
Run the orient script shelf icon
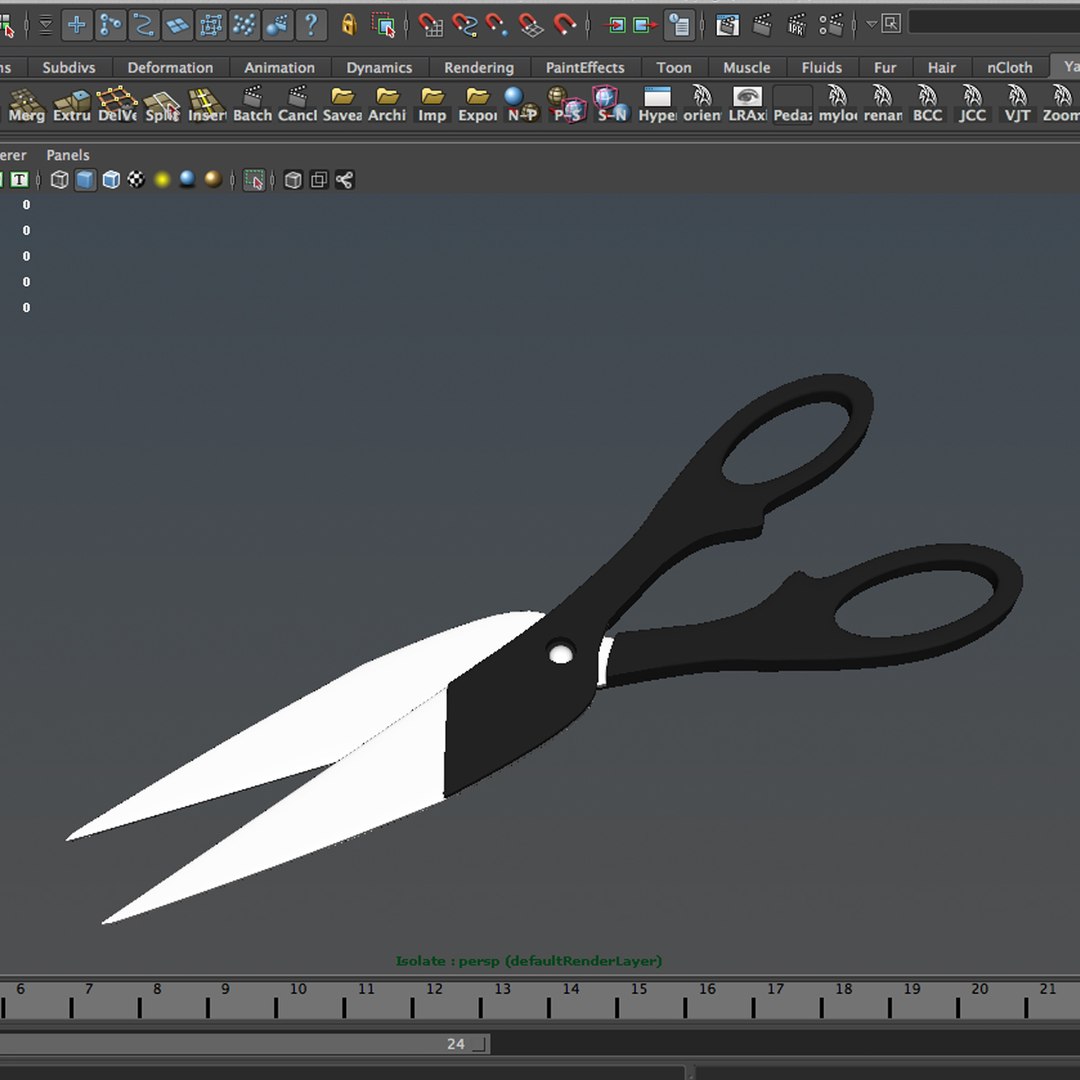pyautogui.click(x=703, y=105)
